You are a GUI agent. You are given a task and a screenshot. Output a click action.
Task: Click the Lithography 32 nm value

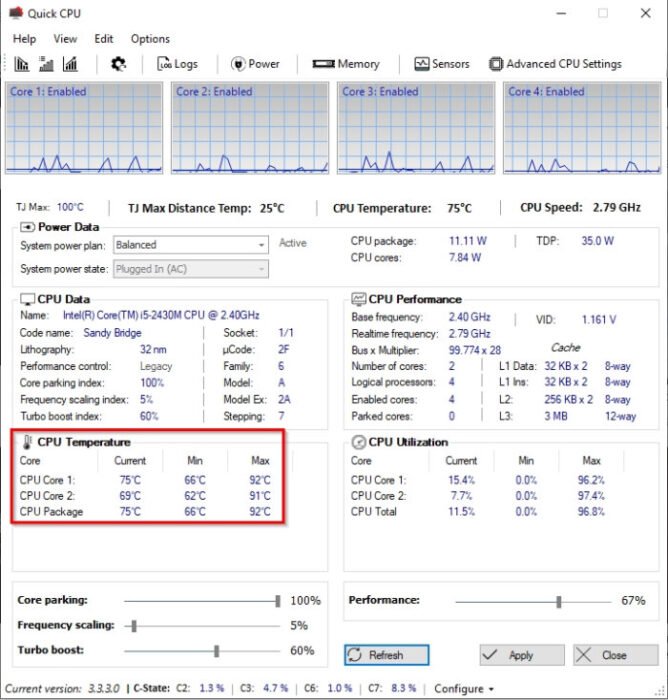[153, 350]
